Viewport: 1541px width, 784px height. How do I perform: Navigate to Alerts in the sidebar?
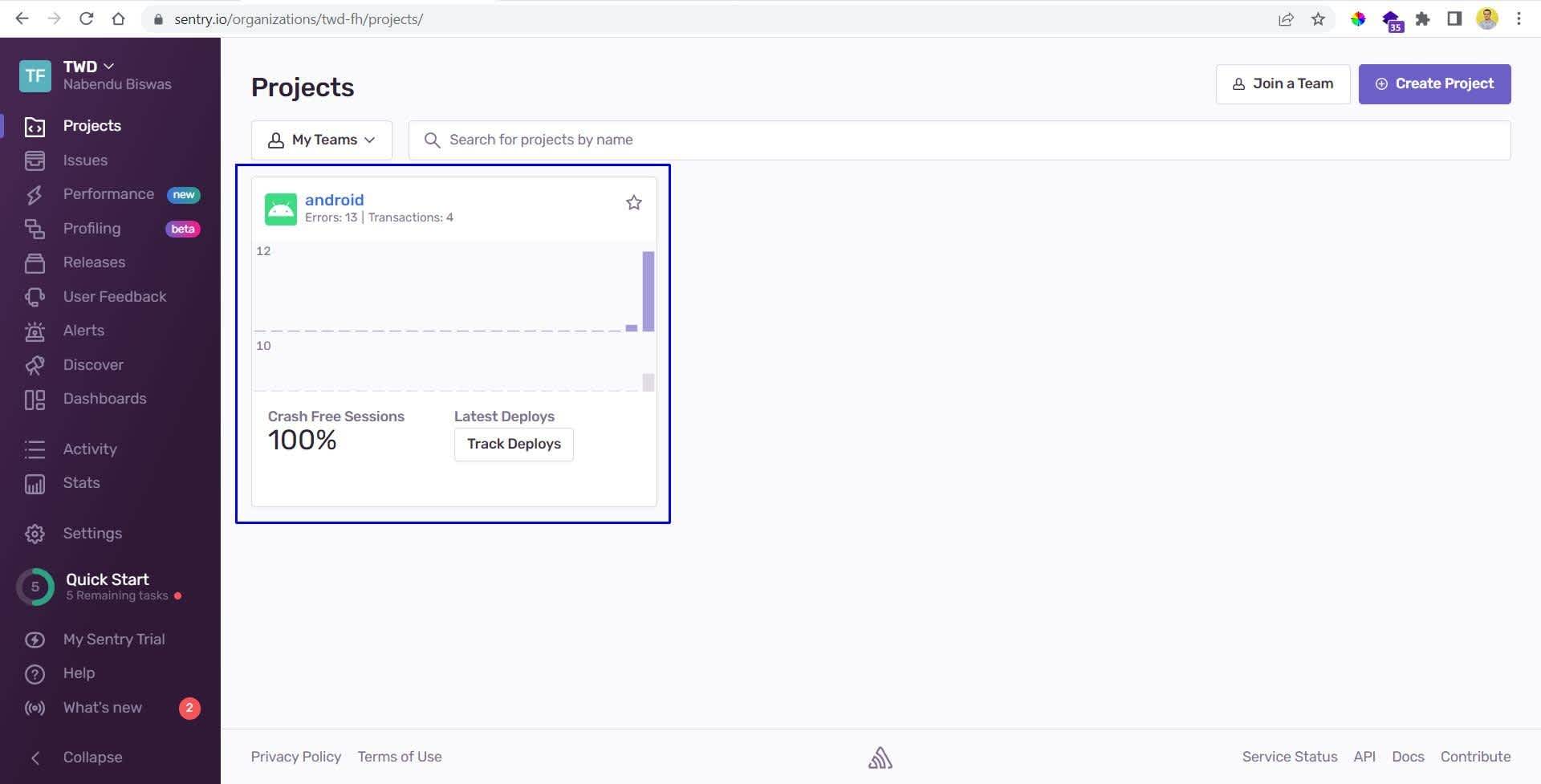[83, 331]
